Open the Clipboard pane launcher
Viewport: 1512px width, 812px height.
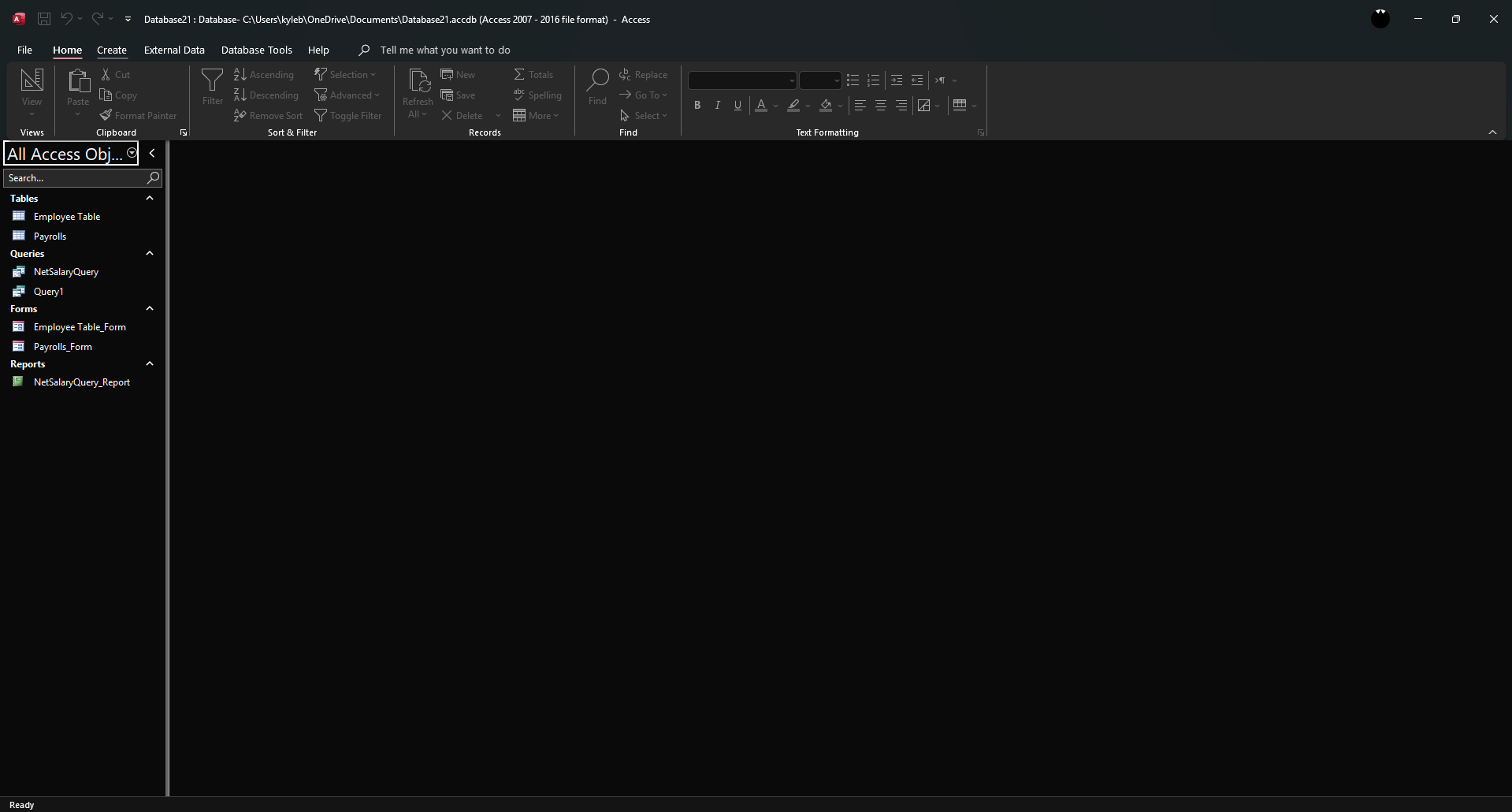coord(184,132)
